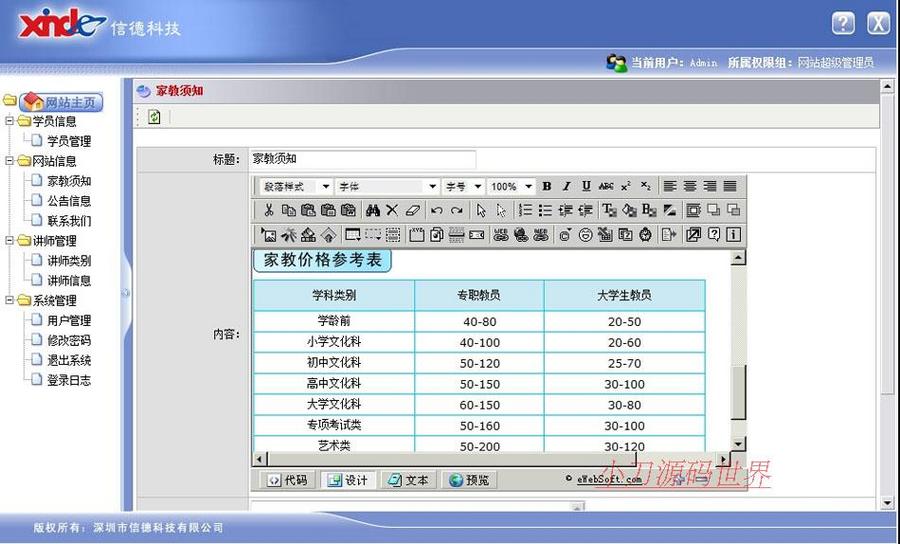Apply superscript formatting
Viewport: 900px width, 544px height.
(626, 186)
